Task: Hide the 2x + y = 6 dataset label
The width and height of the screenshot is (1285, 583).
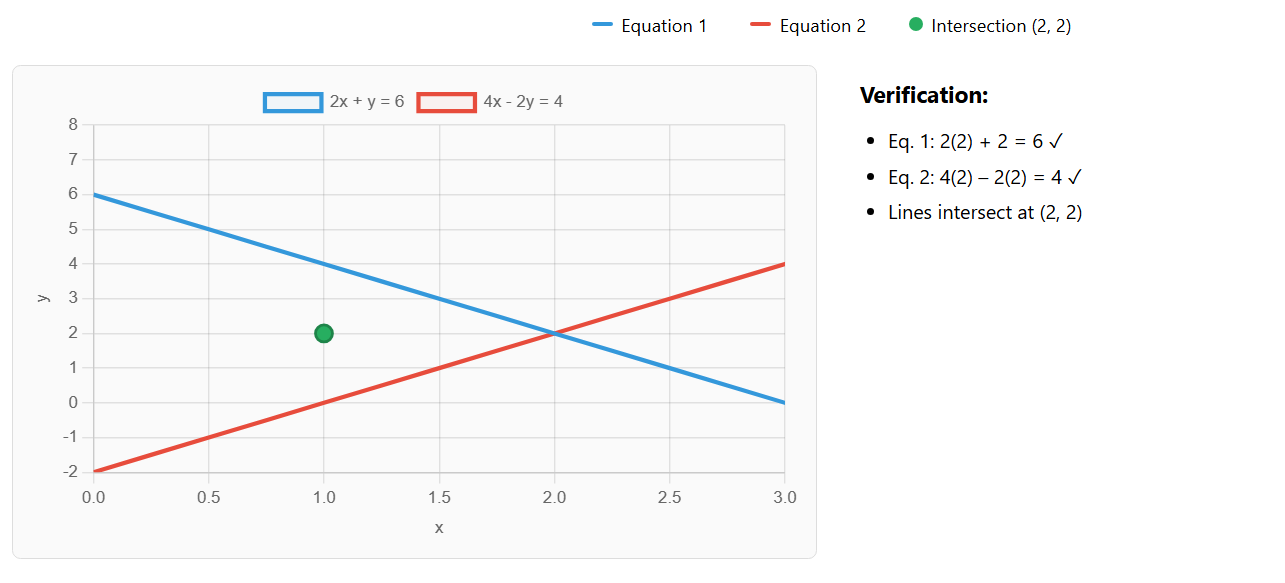Action: coord(367,102)
